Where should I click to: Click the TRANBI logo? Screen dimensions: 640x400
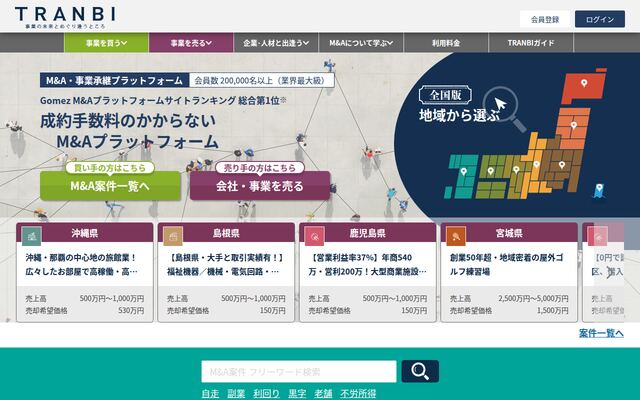(65, 17)
